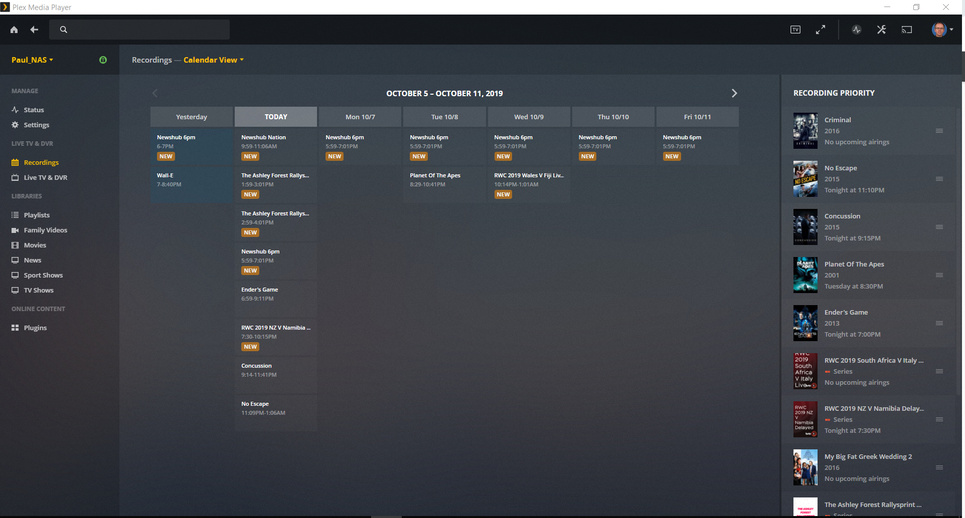
Task: Click the News library screen icon
Action: [x=15, y=260]
